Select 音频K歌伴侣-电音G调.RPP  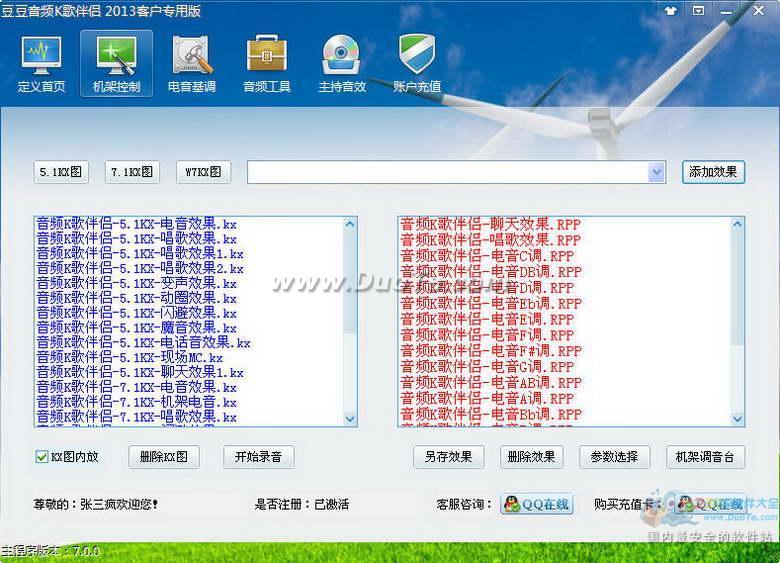pos(487,367)
